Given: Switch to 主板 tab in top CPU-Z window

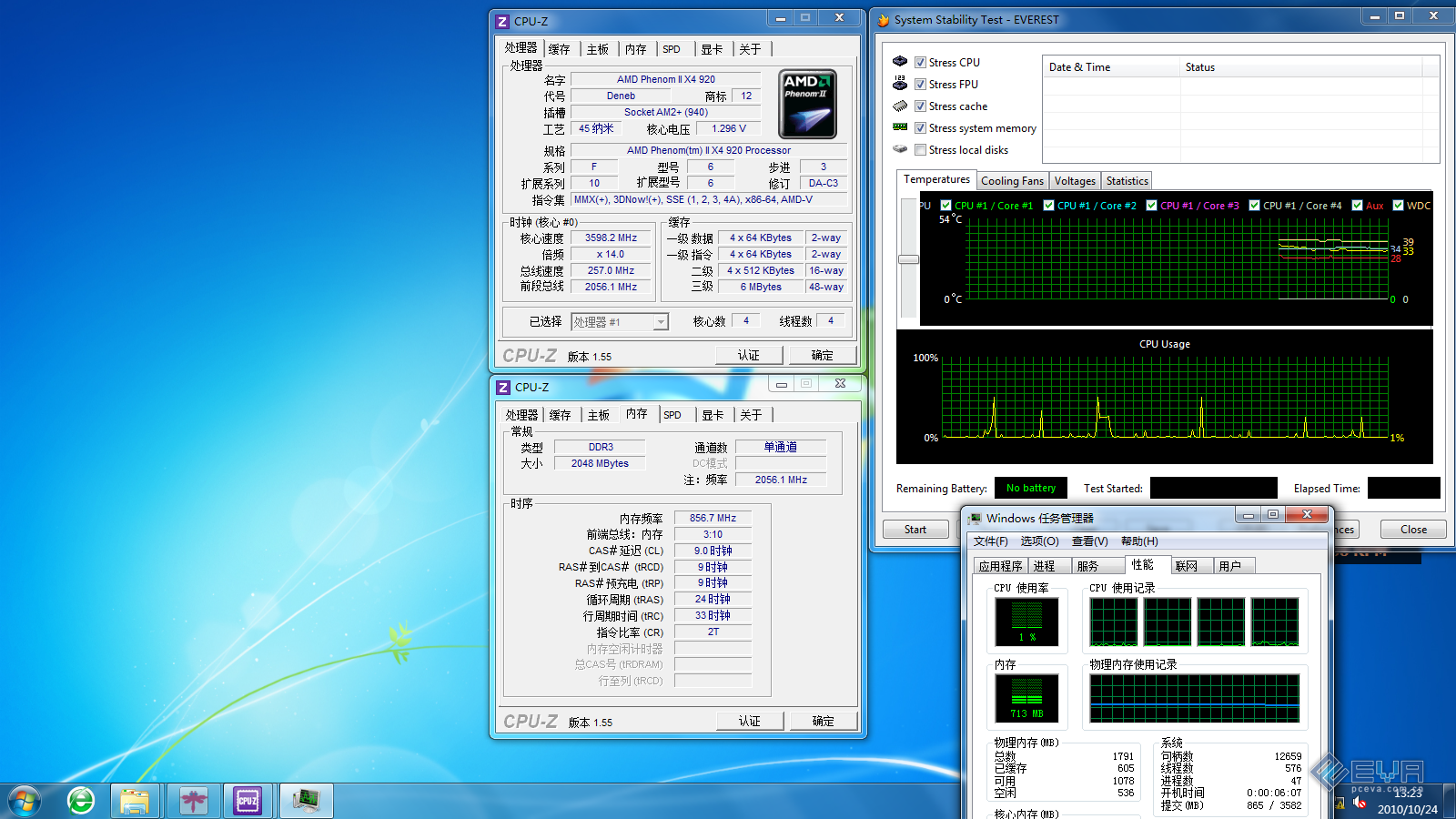Looking at the screenshot, I should 598,49.
